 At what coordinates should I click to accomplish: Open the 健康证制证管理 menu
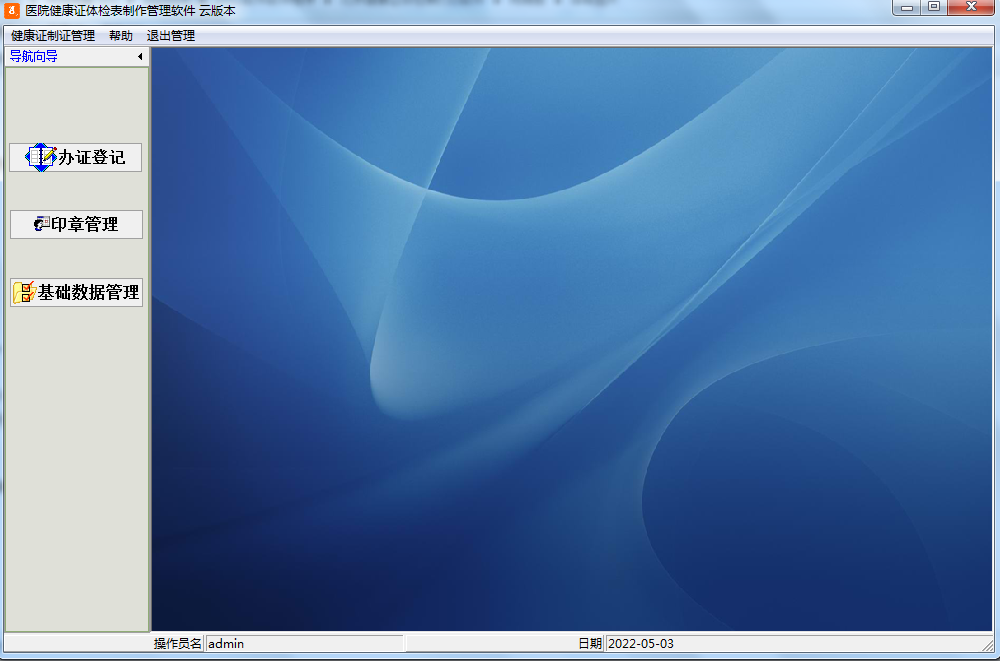click(53, 36)
